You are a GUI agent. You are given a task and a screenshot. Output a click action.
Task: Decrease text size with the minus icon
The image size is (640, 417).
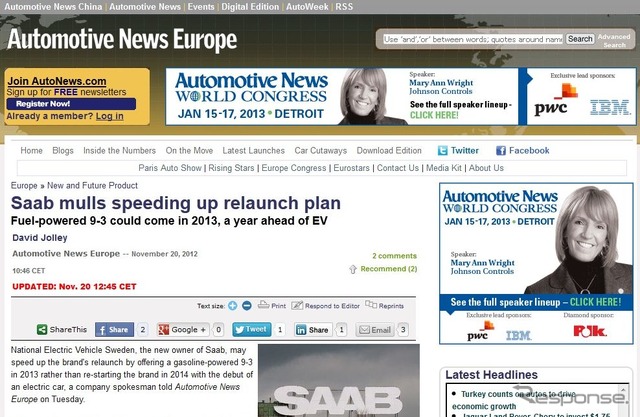(x=247, y=306)
